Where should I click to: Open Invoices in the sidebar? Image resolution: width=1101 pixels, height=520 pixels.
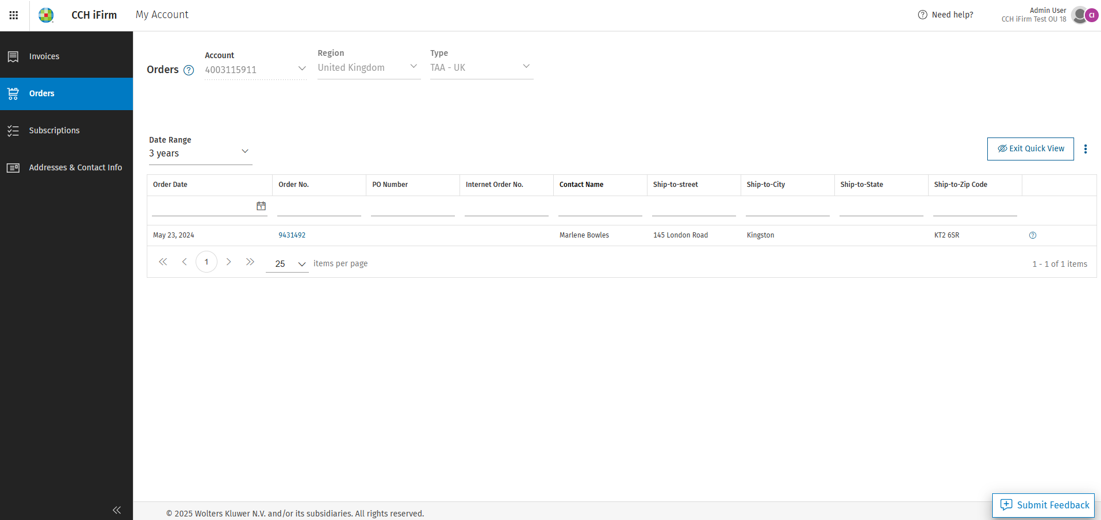coord(66,57)
